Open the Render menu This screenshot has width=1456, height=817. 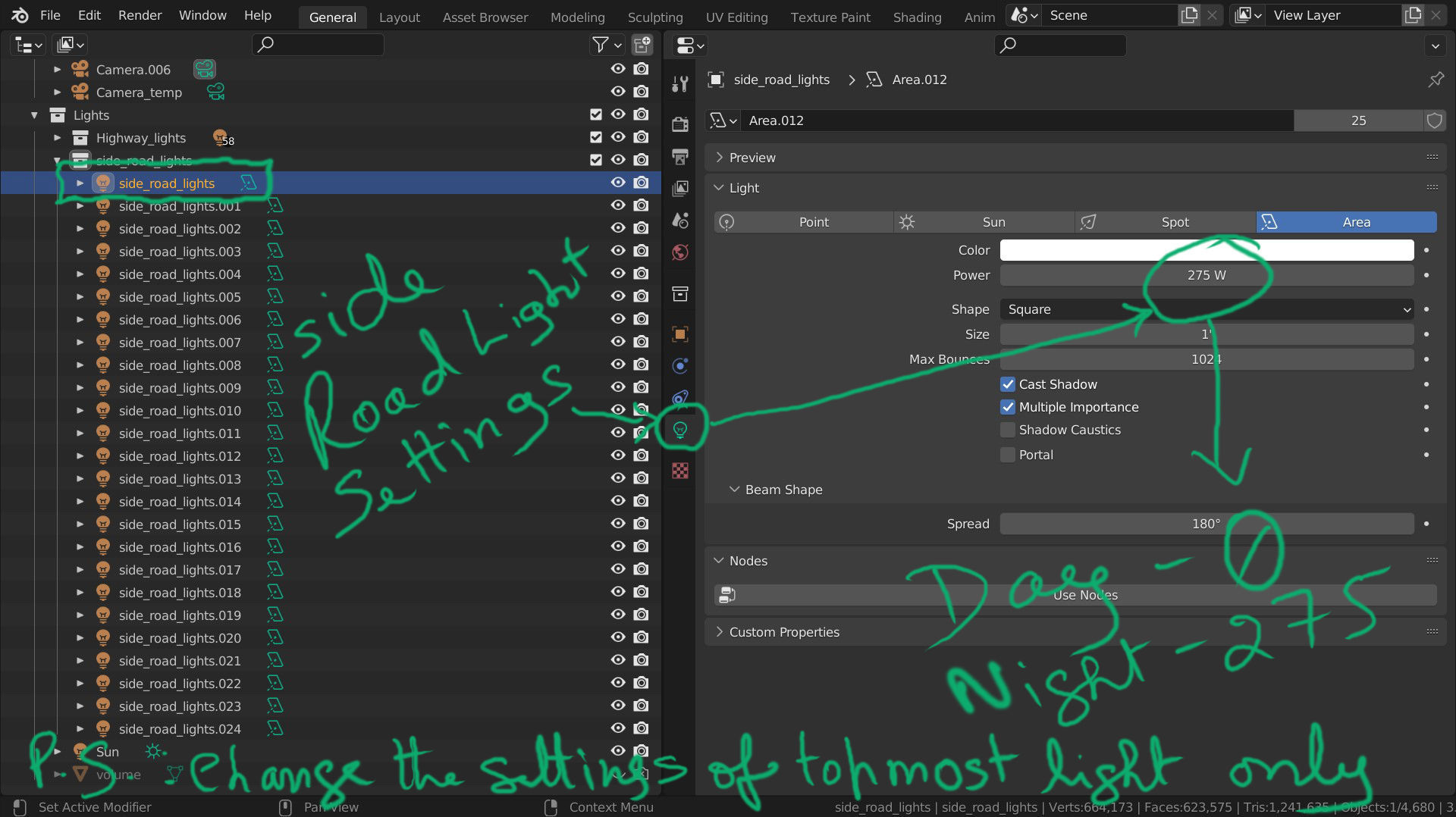tap(140, 15)
